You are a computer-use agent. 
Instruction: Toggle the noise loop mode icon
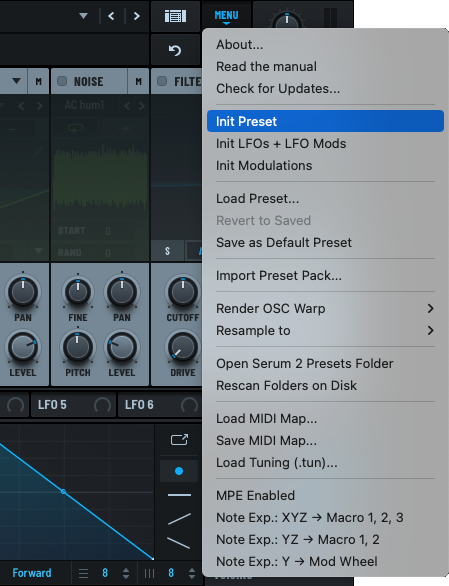75,129
